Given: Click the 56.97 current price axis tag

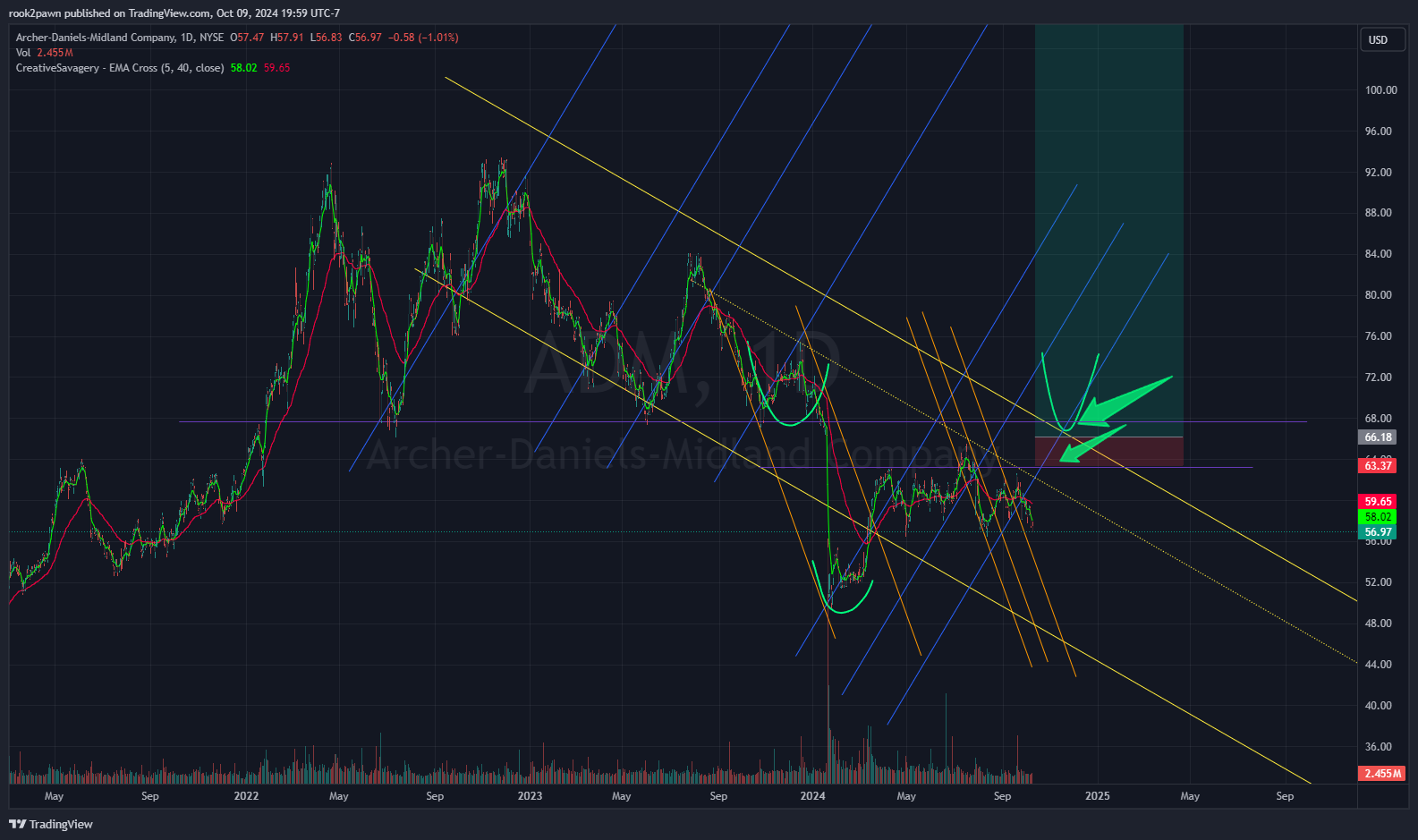Looking at the screenshot, I should pos(1378,532).
